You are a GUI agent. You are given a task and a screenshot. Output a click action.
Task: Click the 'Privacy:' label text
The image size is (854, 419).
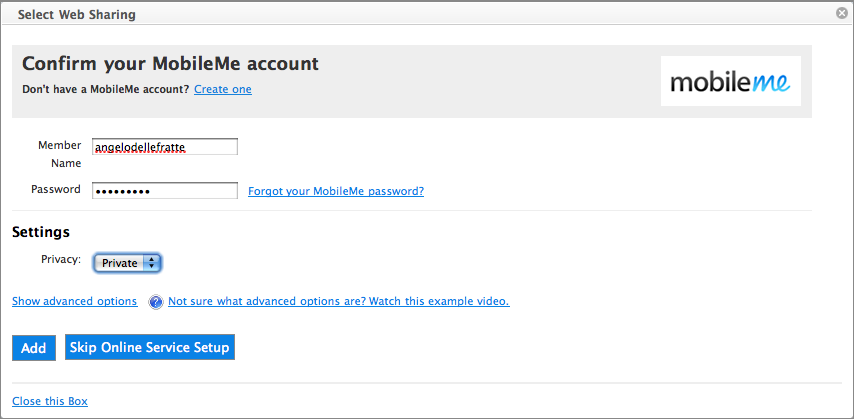(61, 259)
